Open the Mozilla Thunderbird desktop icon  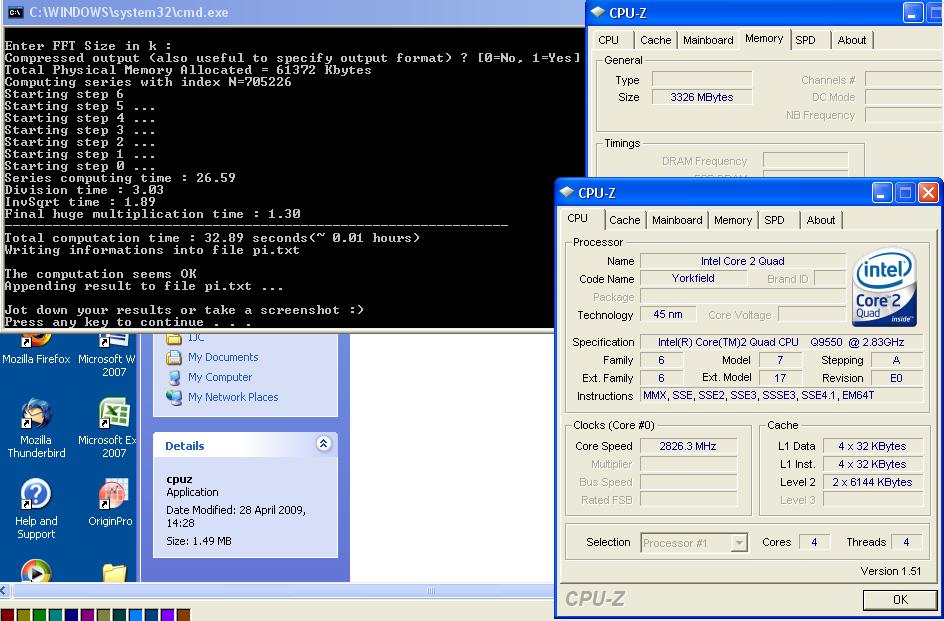coord(36,414)
